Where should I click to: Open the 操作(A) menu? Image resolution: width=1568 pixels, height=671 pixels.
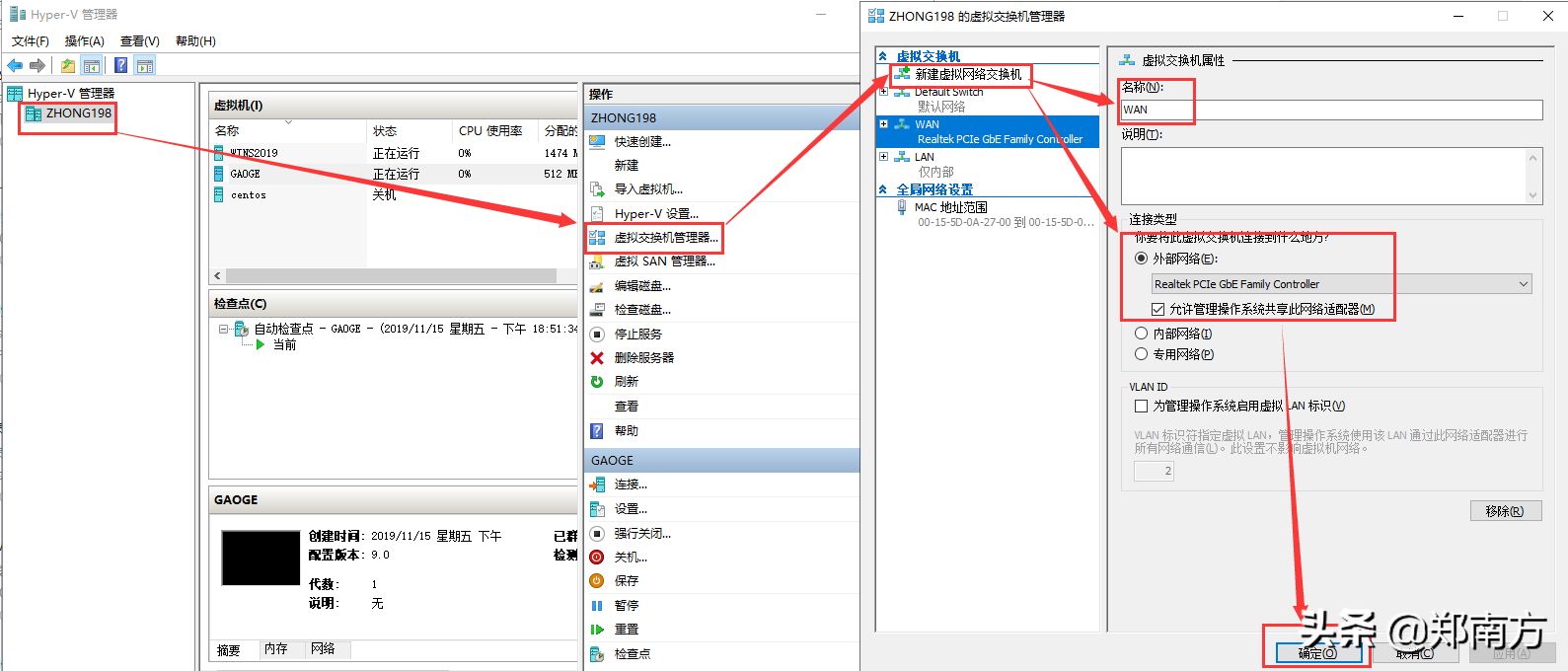(x=84, y=40)
